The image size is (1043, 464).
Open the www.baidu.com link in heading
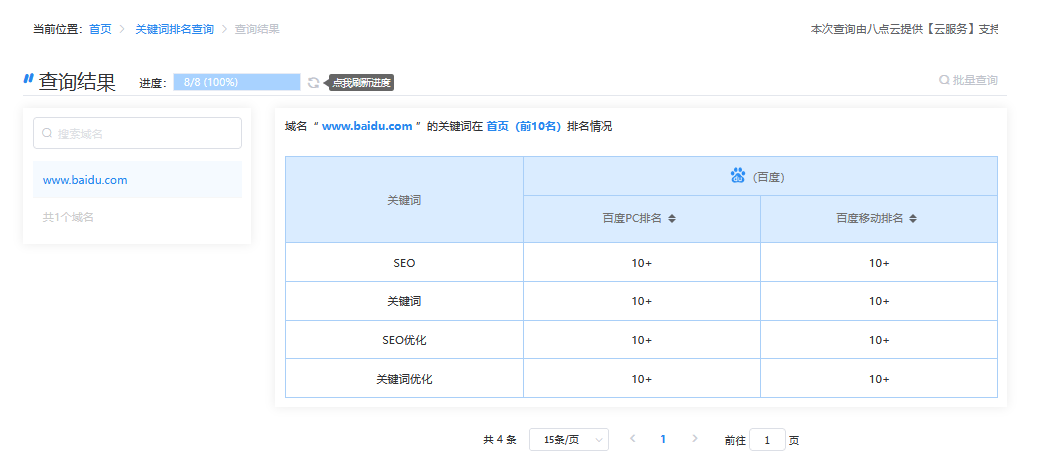[x=367, y=127]
